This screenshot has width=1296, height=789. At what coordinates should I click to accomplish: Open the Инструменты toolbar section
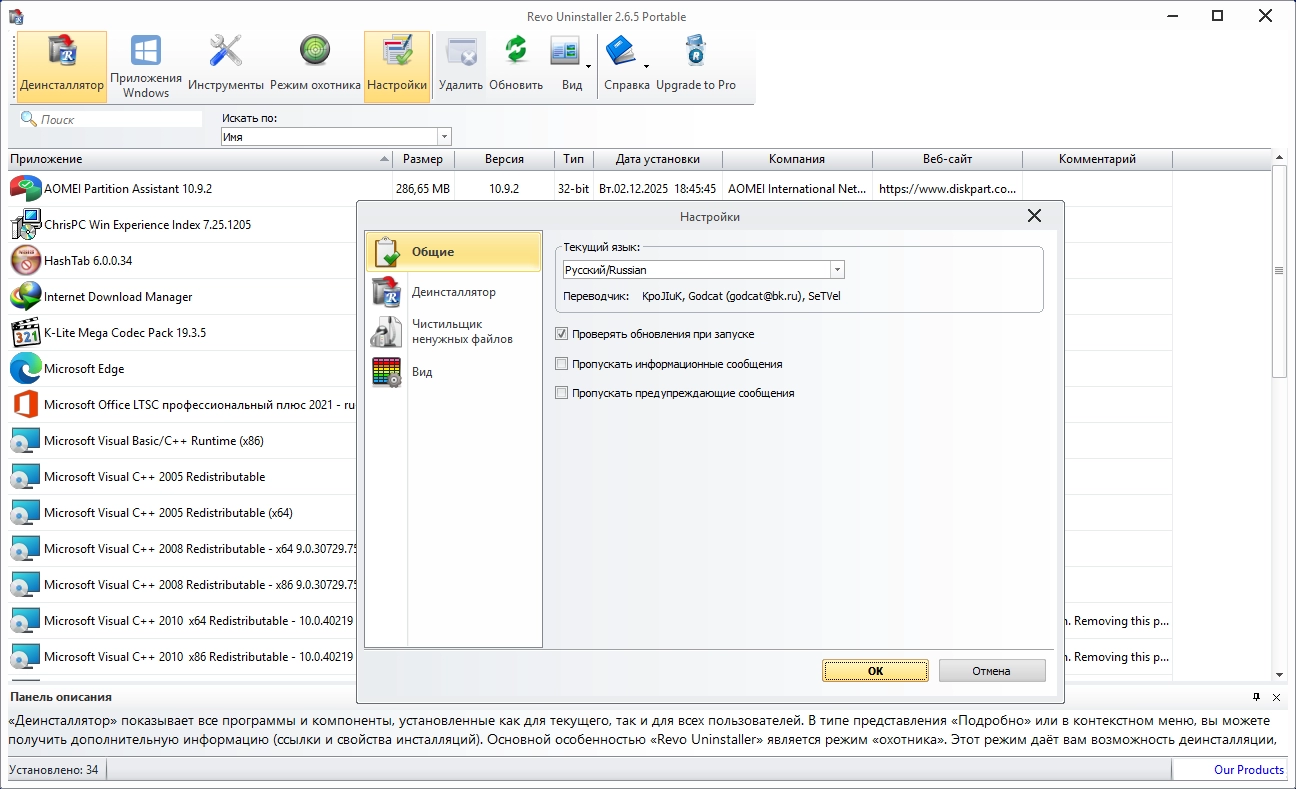click(226, 67)
